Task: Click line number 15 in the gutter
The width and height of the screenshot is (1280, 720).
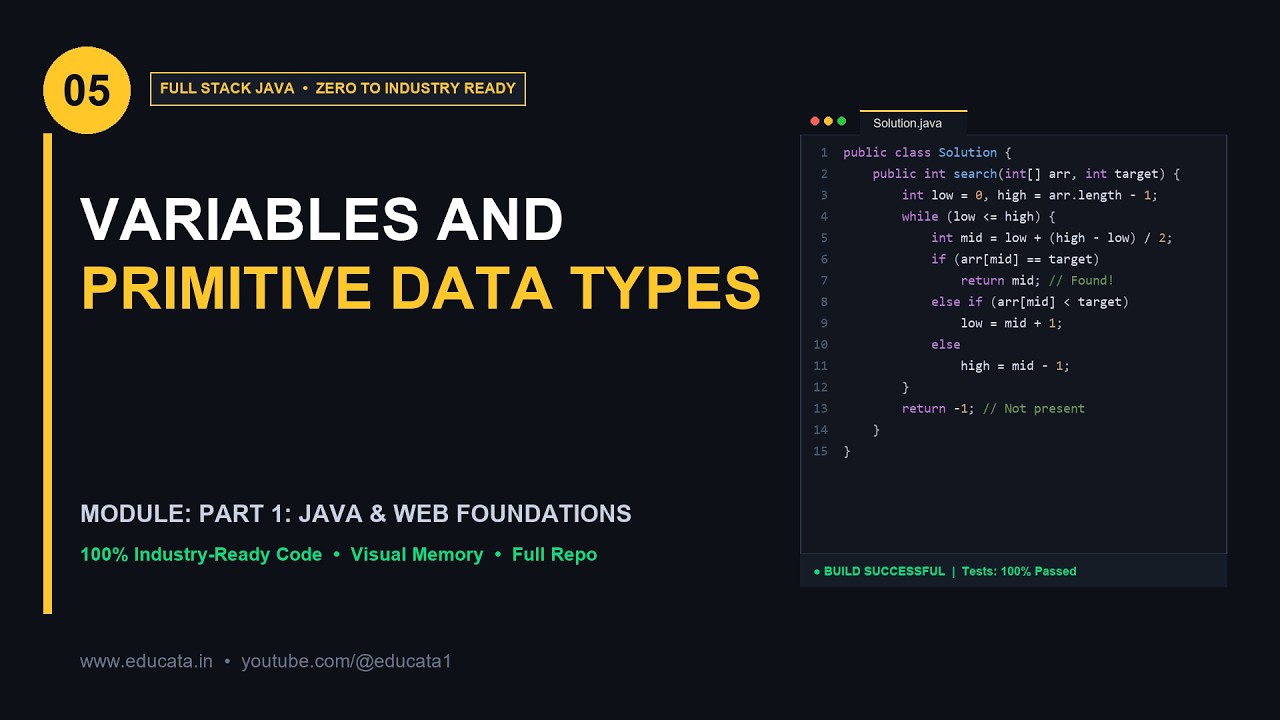Action: pos(821,451)
